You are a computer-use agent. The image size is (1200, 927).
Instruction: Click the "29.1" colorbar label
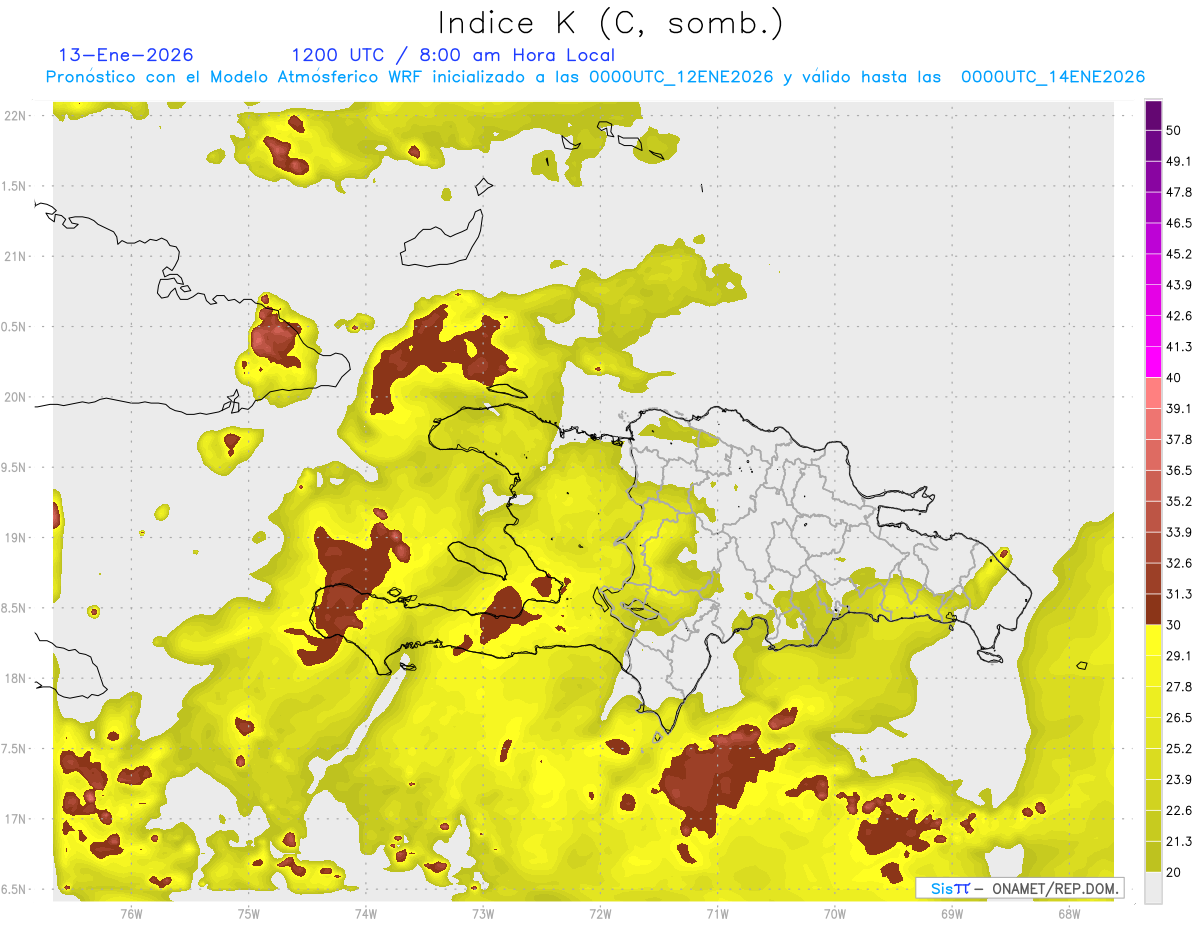pos(1179,656)
